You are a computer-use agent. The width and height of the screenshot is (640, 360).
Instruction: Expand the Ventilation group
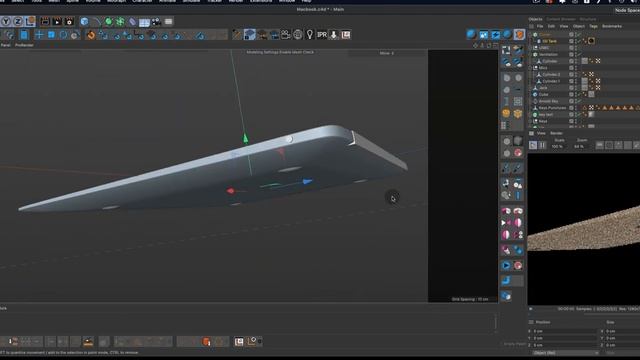tap(531, 54)
